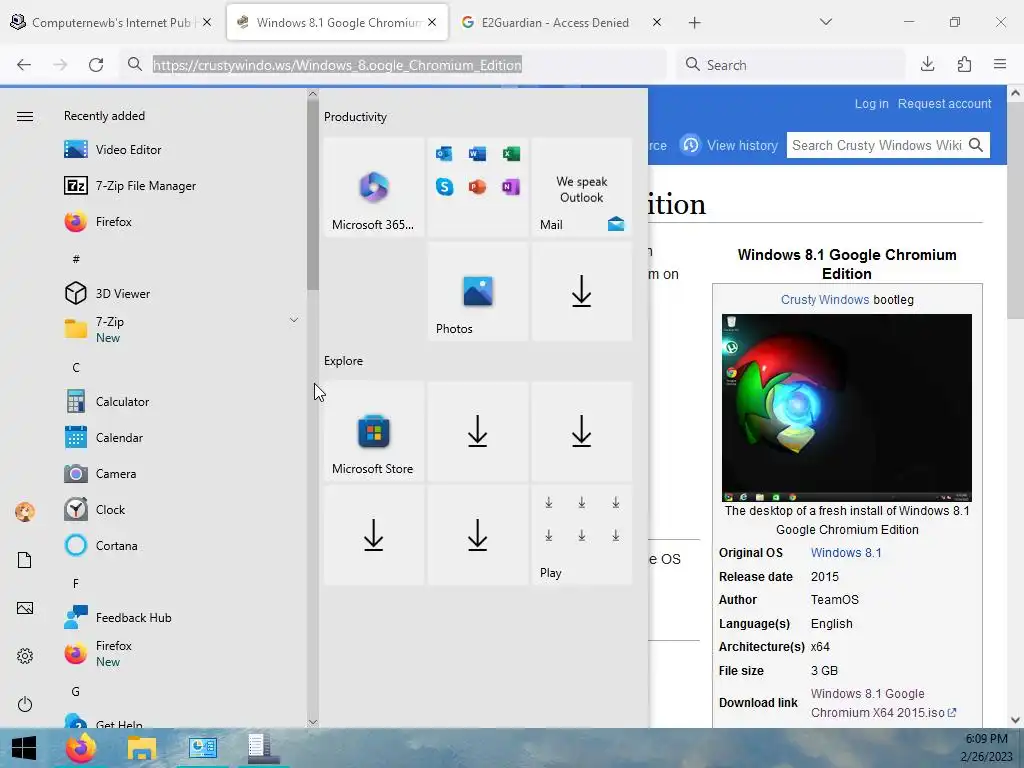Open the Microsoft 365 tile
1024x768 pixels.
click(374, 187)
